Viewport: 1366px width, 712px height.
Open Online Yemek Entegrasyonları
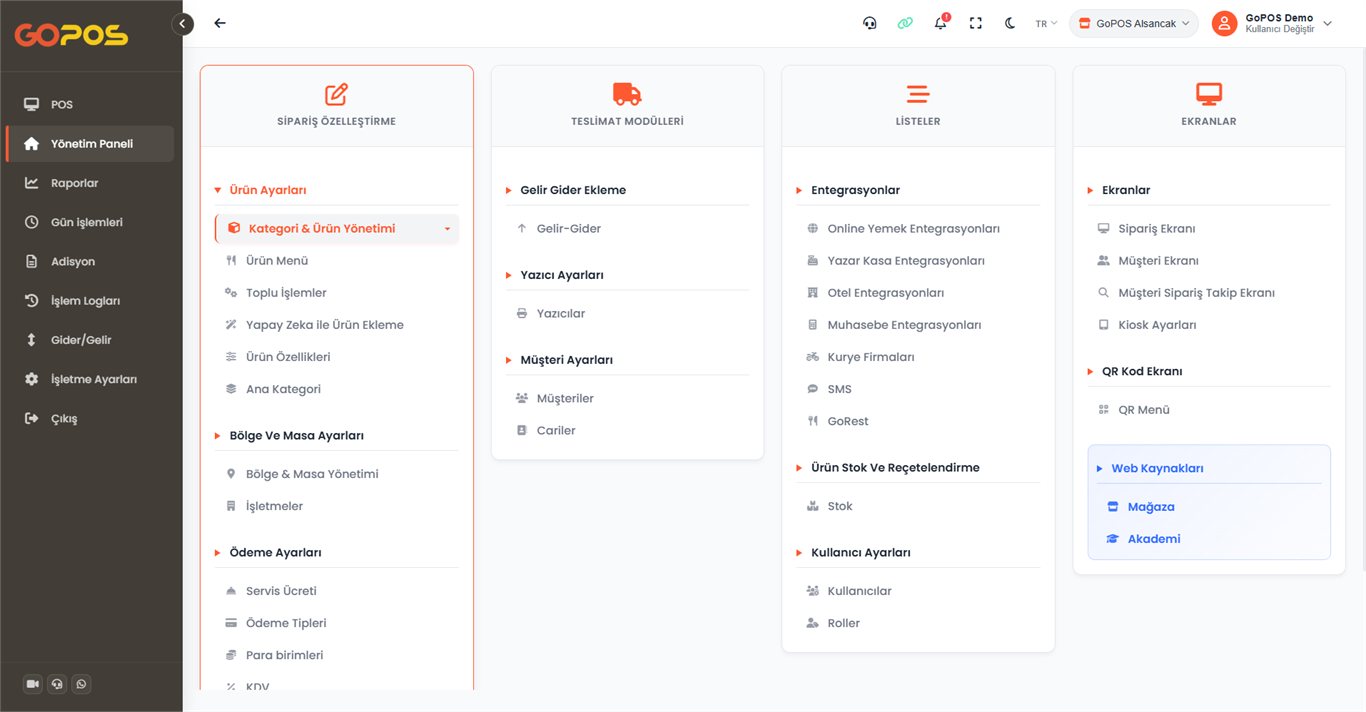point(913,229)
